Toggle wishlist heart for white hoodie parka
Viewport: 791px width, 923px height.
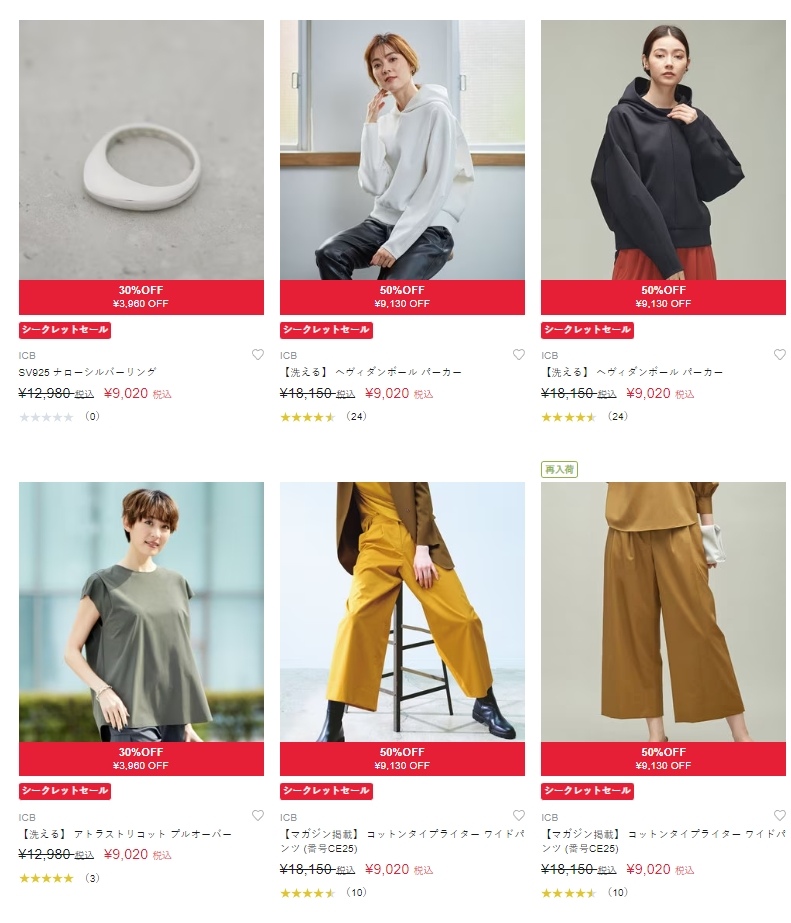coord(519,354)
